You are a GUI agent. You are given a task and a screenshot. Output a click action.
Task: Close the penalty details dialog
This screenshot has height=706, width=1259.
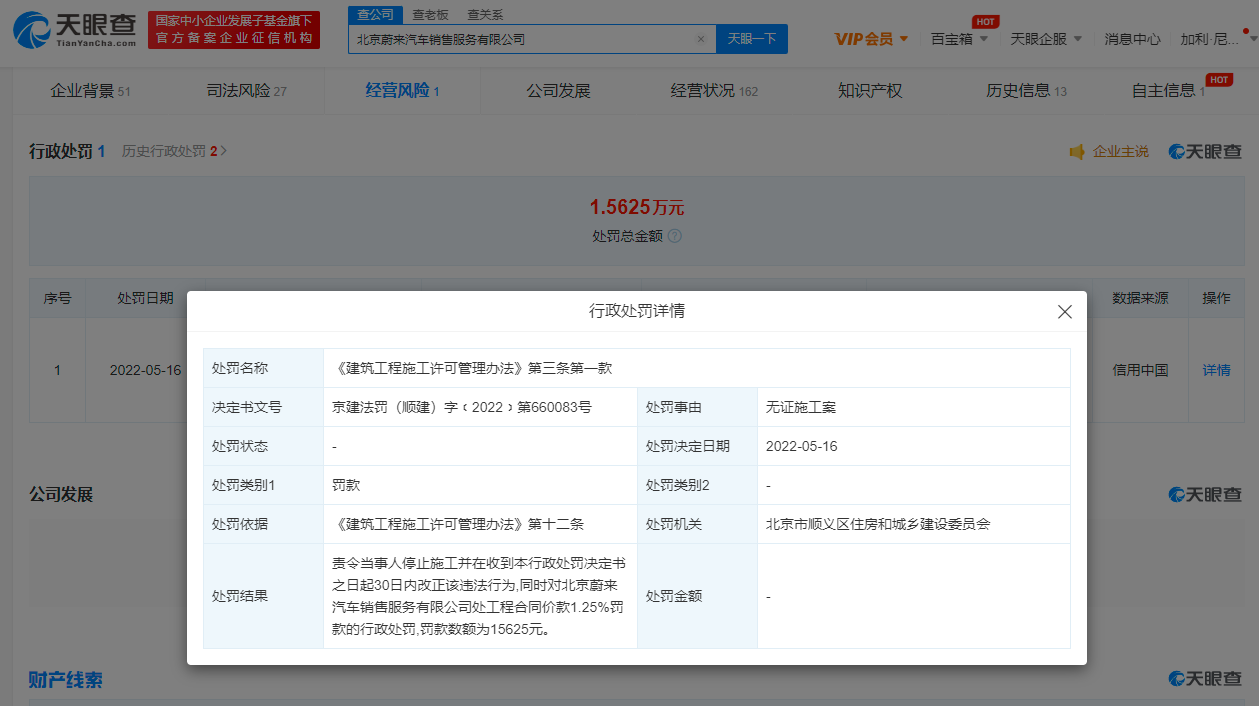pyautogui.click(x=1065, y=312)
